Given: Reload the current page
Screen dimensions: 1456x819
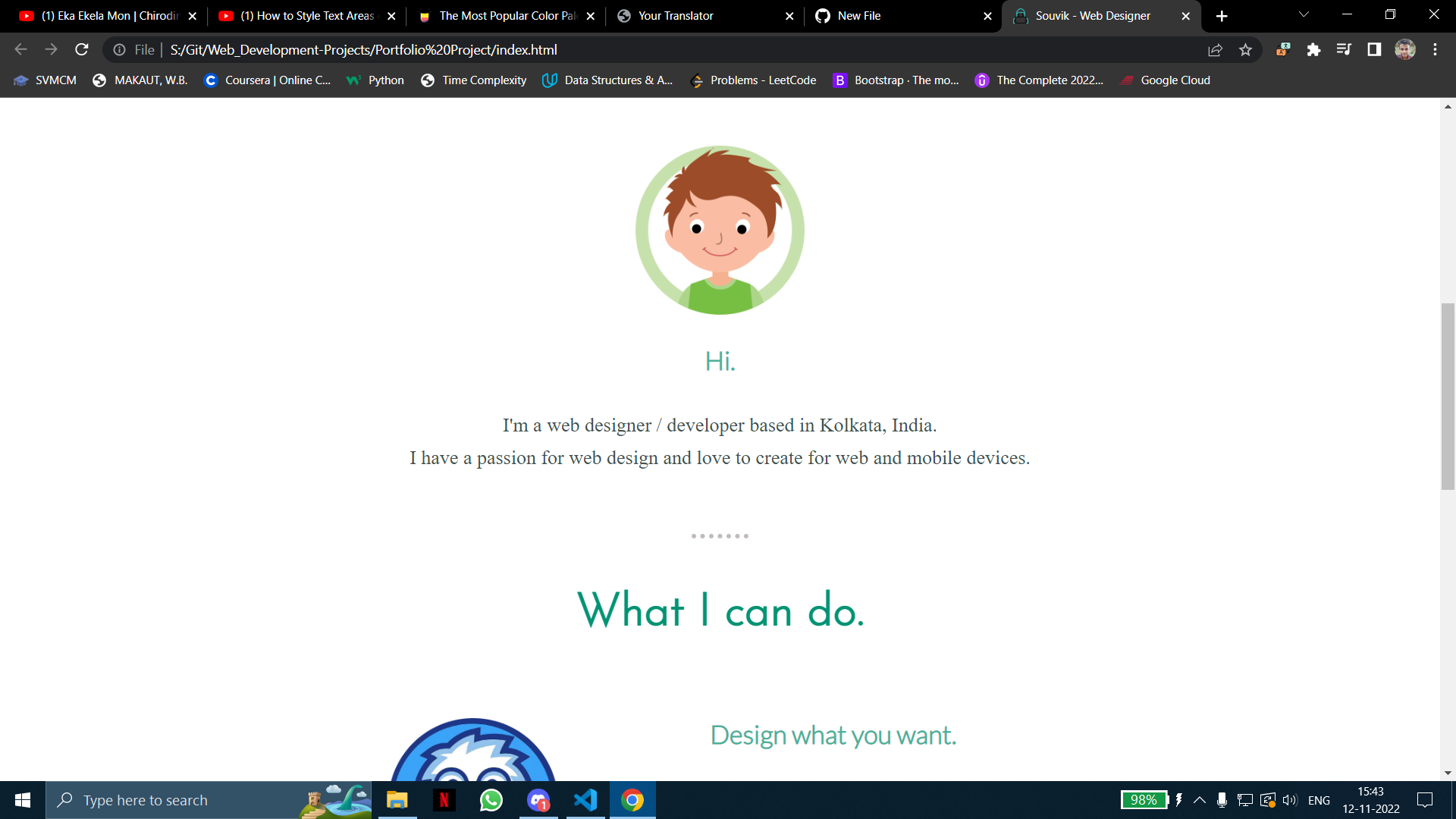Looking at the screenshot, I should point(81,49).
